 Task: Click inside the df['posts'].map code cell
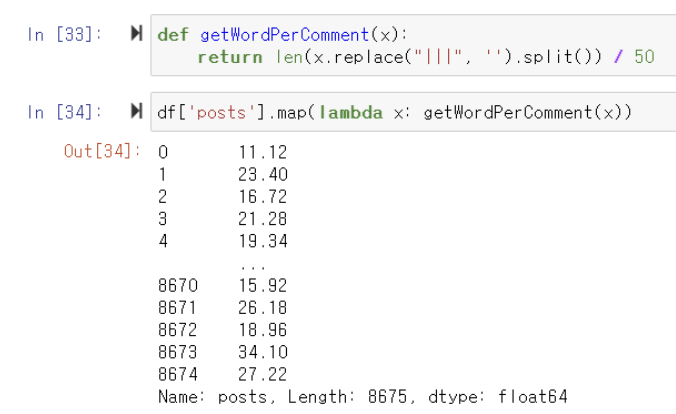413,112
